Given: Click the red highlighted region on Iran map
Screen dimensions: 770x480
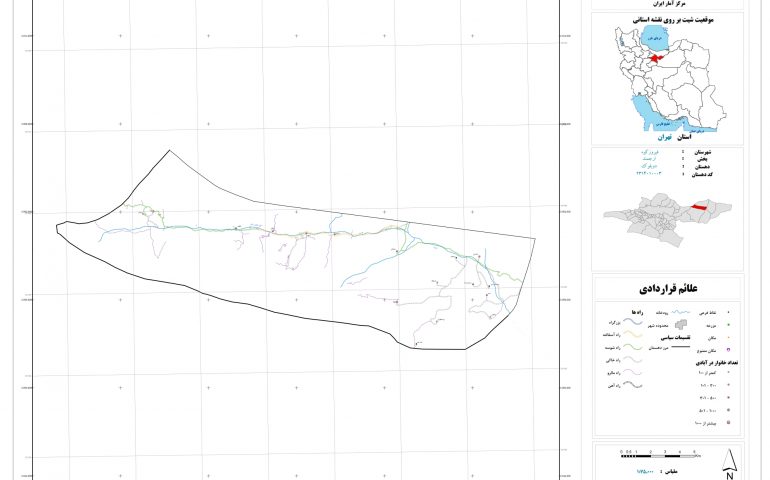Looking at the screenshot, I should (x=657, y=58).
